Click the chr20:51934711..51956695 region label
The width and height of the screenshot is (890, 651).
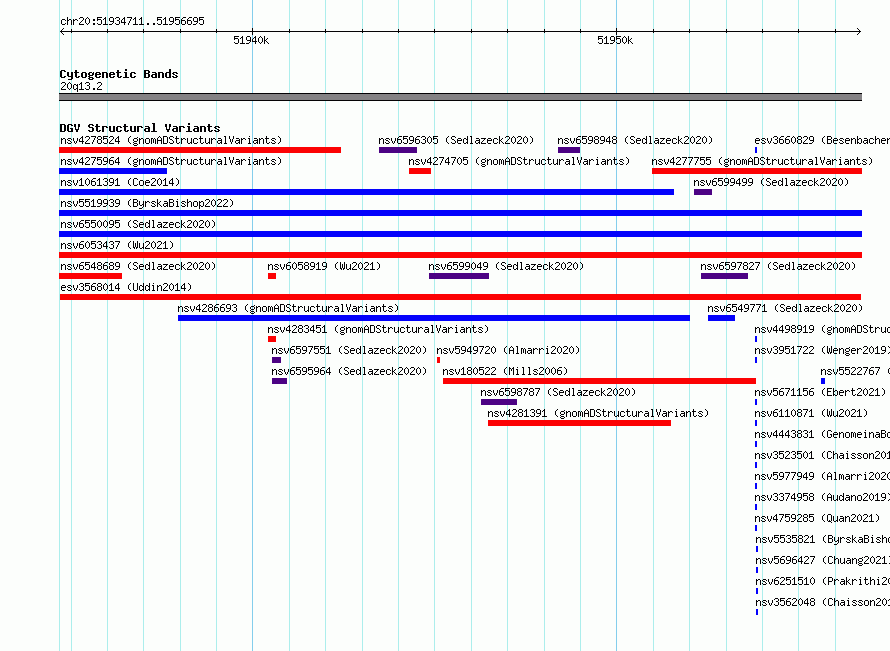[132, 22]
